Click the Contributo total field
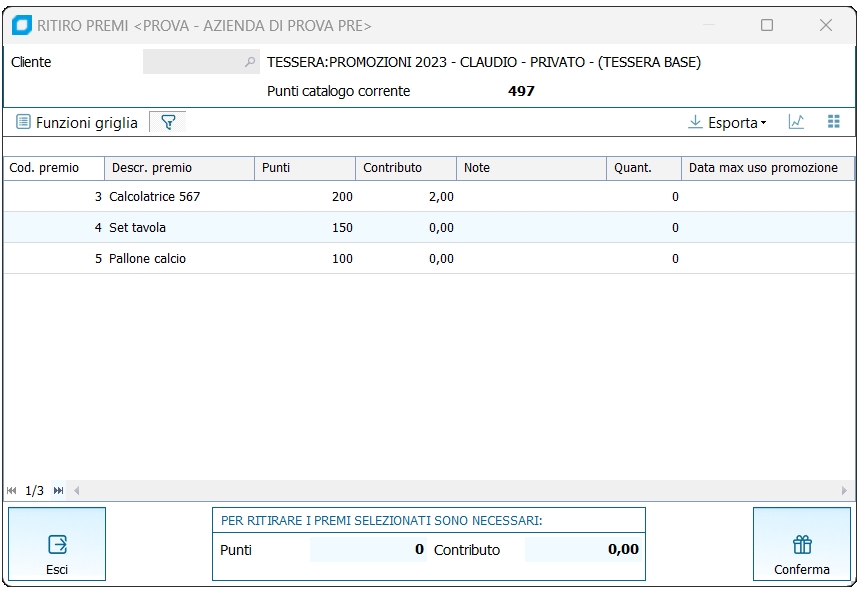Screen dimensions: 859x589 [x=583, y=549]
